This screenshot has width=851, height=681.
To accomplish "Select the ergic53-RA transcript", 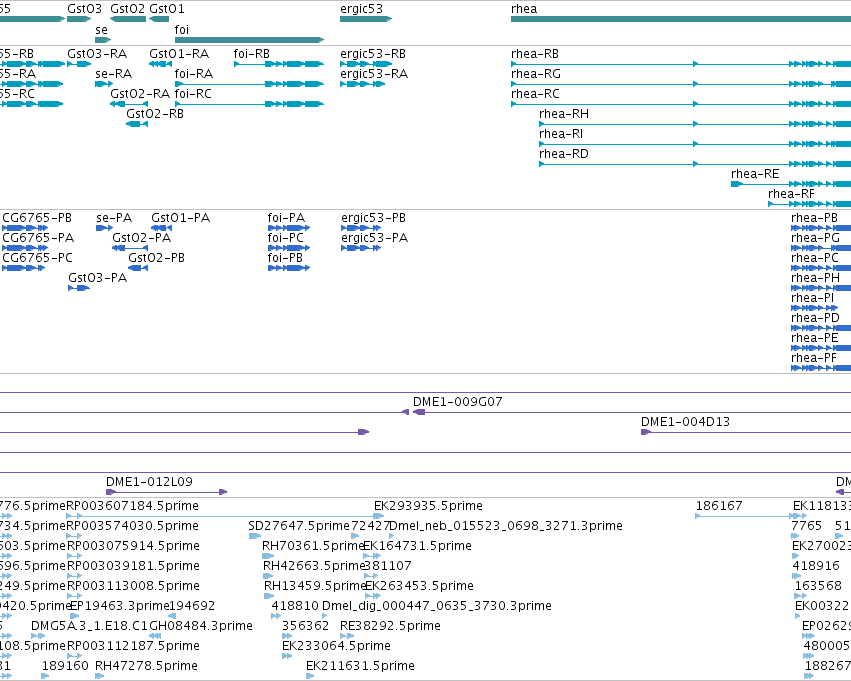I will pos(363,84).
